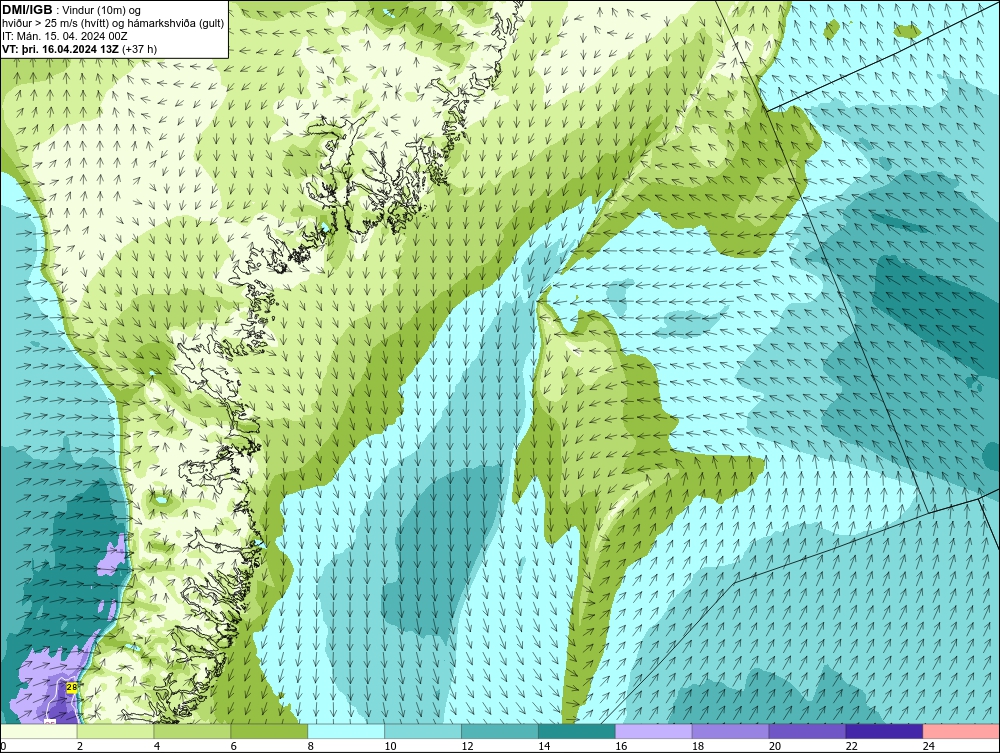Screen dimensions: 1000x753
Task: Click the pink above-24 m/s legend swatch
Action: (961, 731)
